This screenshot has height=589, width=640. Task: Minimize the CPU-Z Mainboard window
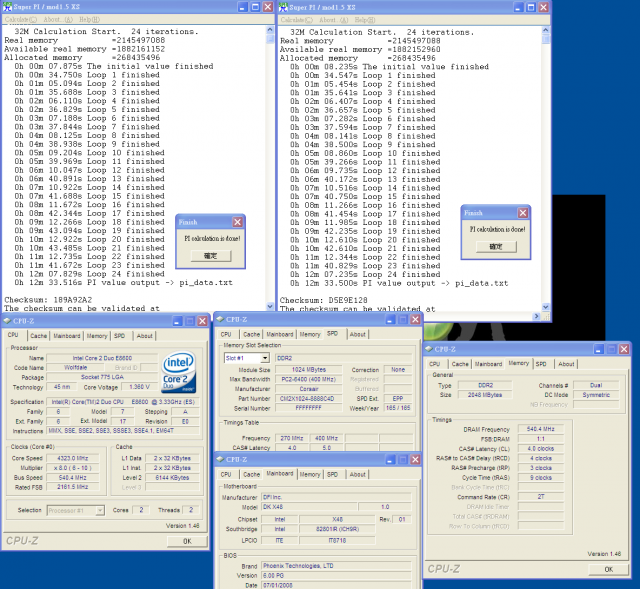pos(390,459)
